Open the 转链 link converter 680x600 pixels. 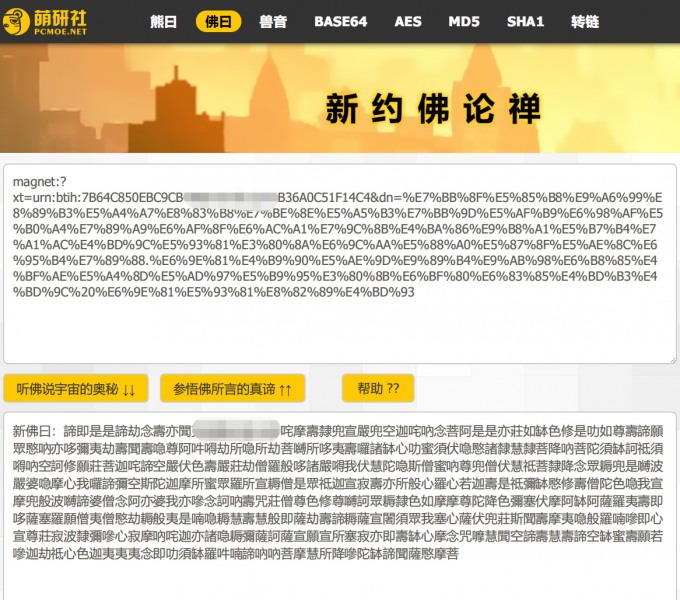(585, 21)
